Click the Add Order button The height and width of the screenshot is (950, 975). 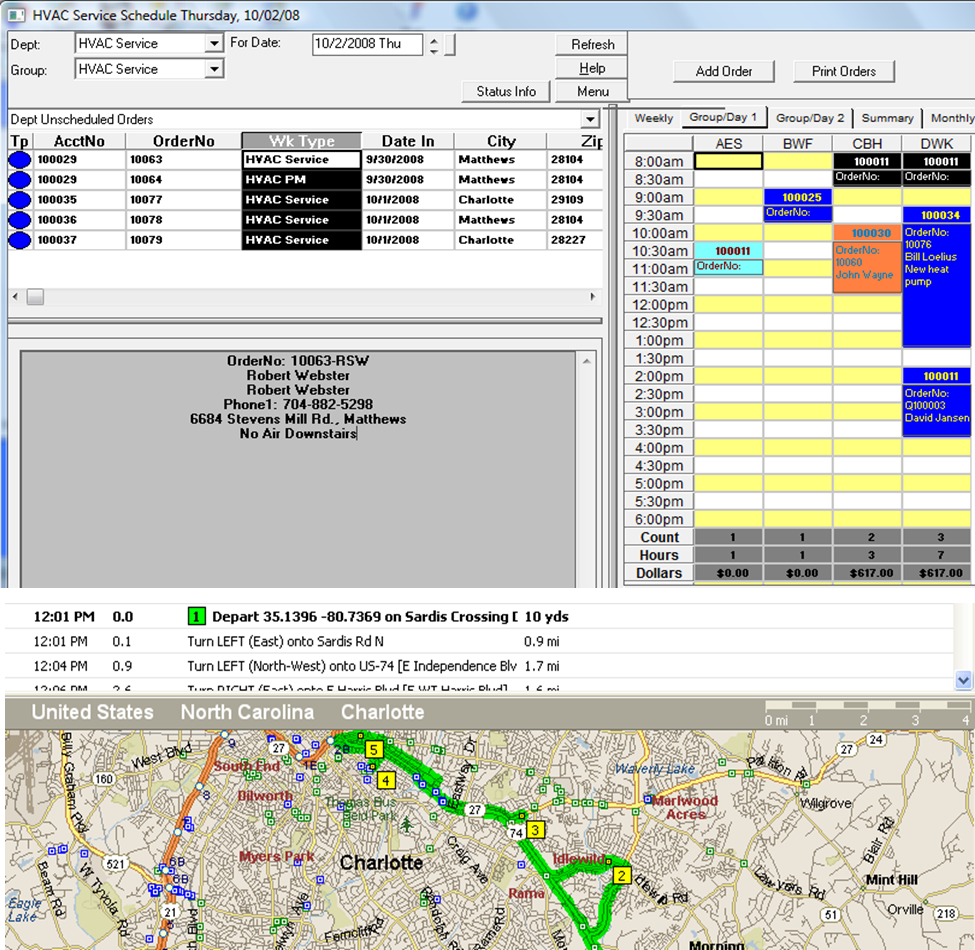(724, 71)
